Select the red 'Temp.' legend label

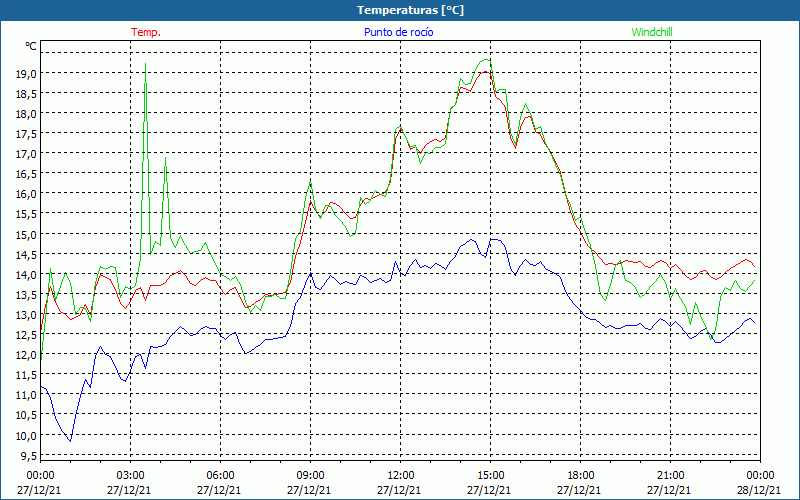point(146,32)
